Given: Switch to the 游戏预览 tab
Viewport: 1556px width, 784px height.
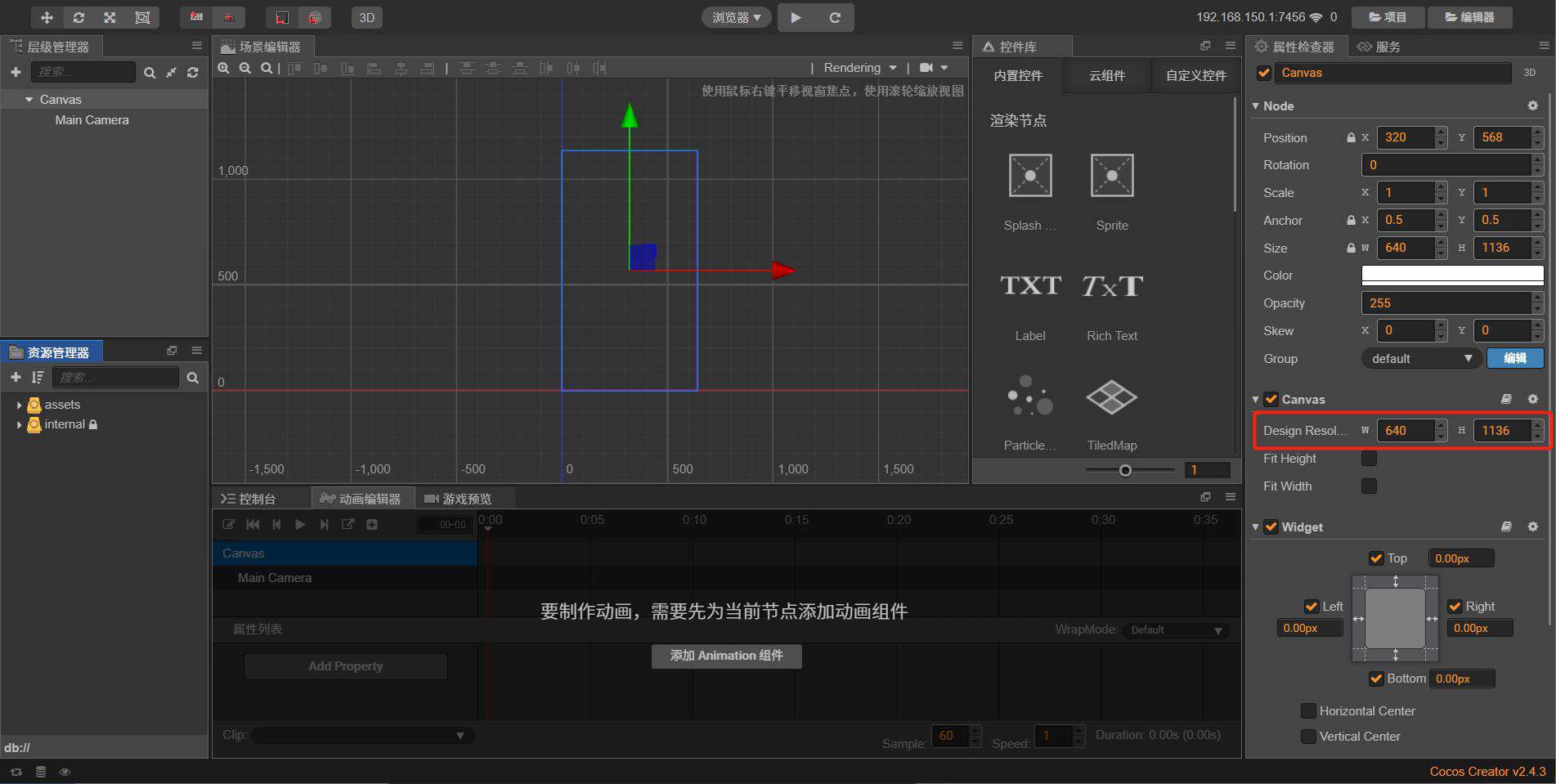Looking at the screenshot, I should (x=459, y=498).
